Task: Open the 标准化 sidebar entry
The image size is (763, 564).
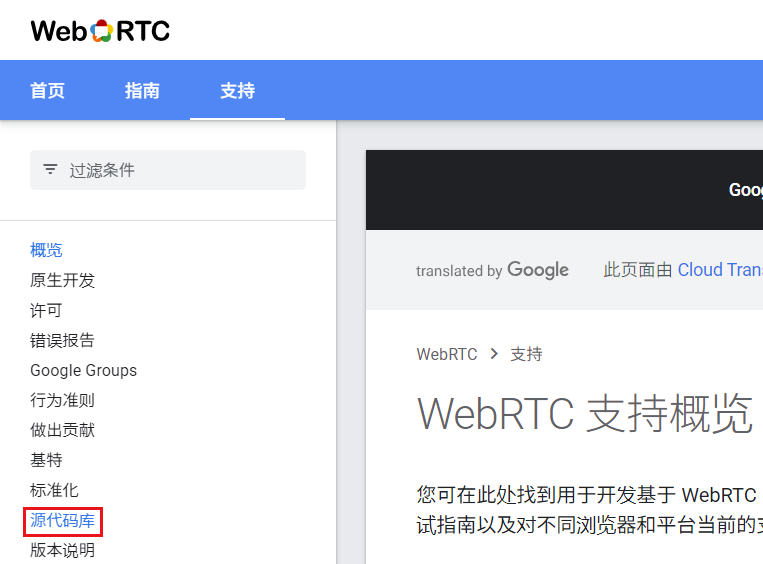Action: [54, 490]
